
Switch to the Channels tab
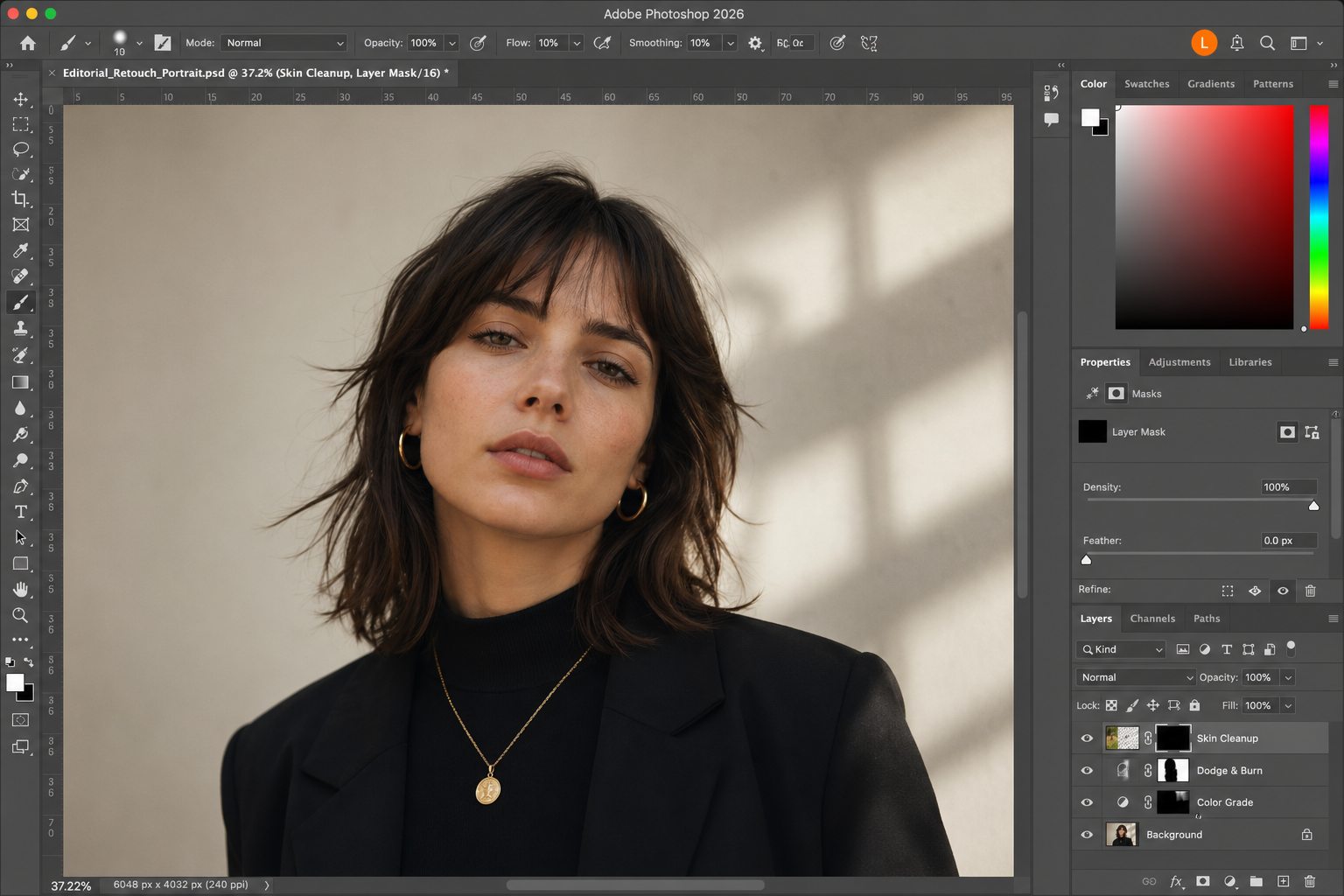pos(1151,619)
